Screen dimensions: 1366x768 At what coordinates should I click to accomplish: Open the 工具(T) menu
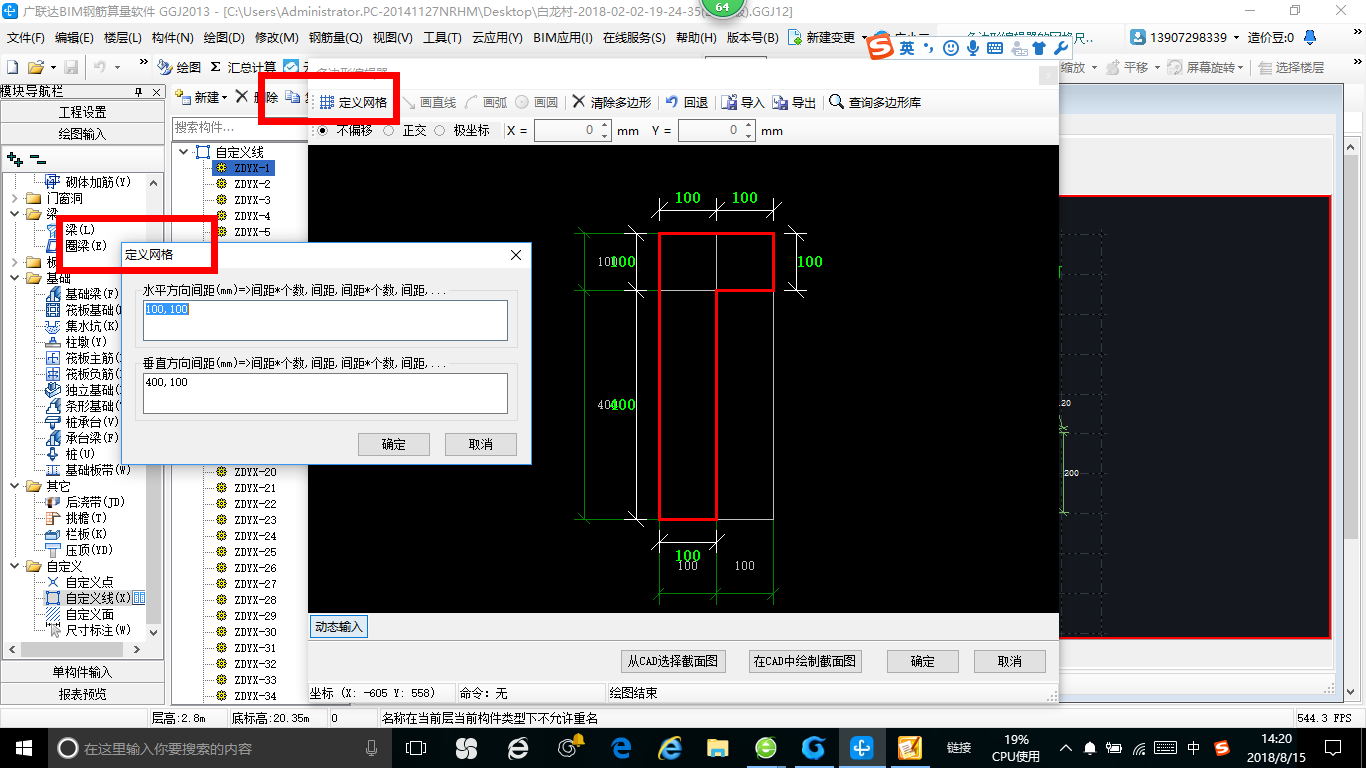(x=442, y=37)
